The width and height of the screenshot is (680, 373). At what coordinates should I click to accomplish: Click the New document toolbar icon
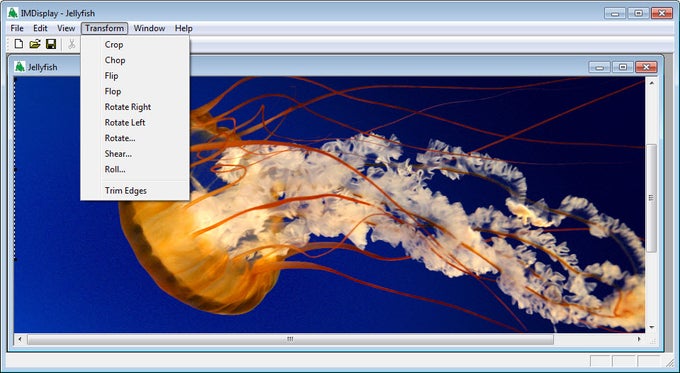point(19,43)
